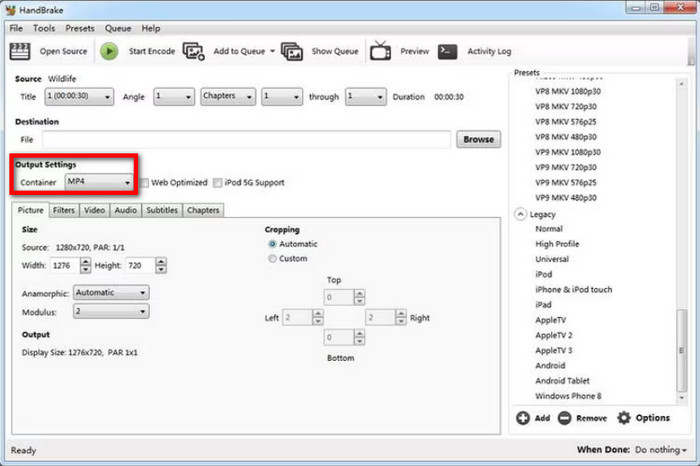Click the Activity Log label
Screen dimensions: 700x466
[489, 51]
